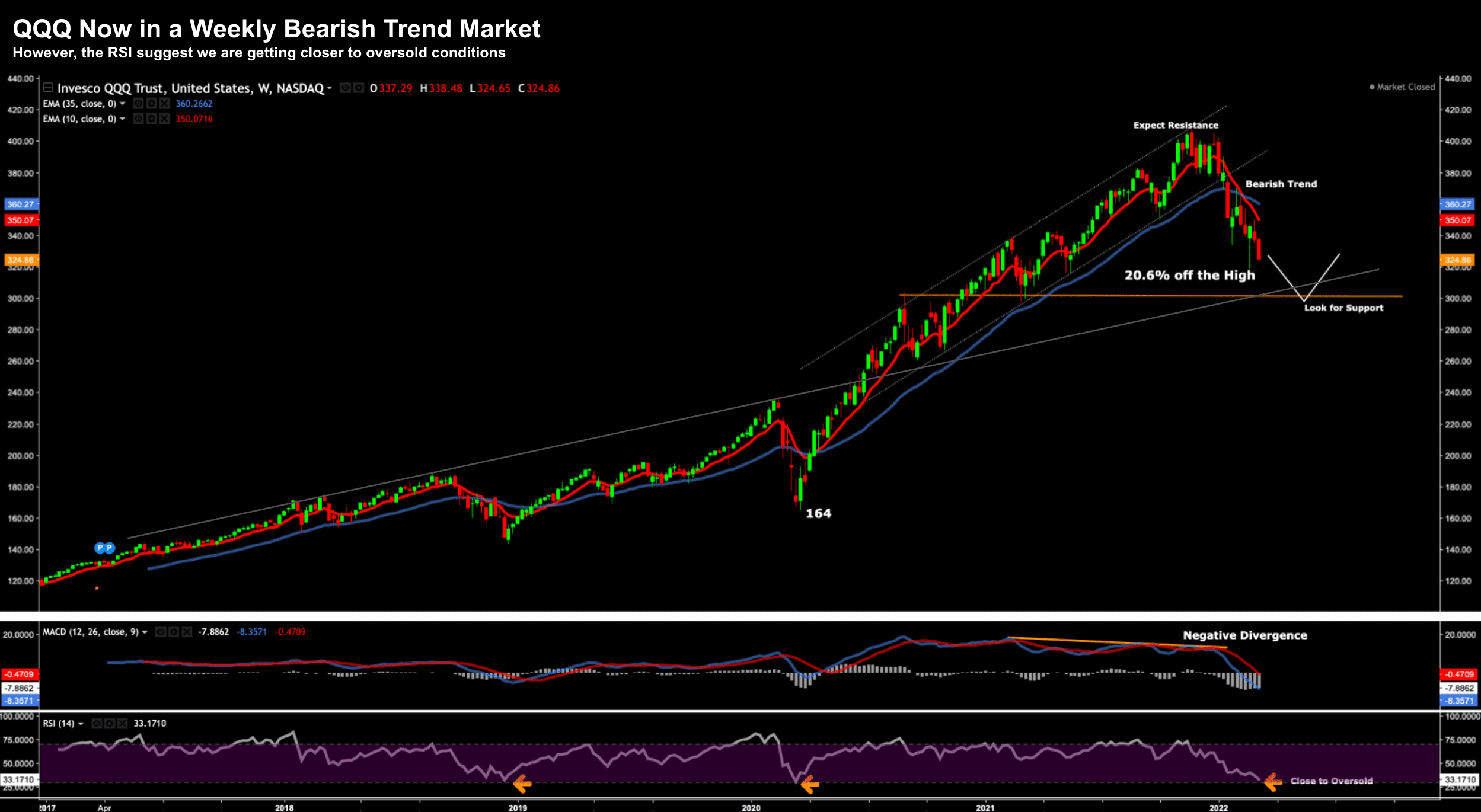
Task: Open MACD indicator settings gear
Action: pyautogui.click(x=174, y=632)
